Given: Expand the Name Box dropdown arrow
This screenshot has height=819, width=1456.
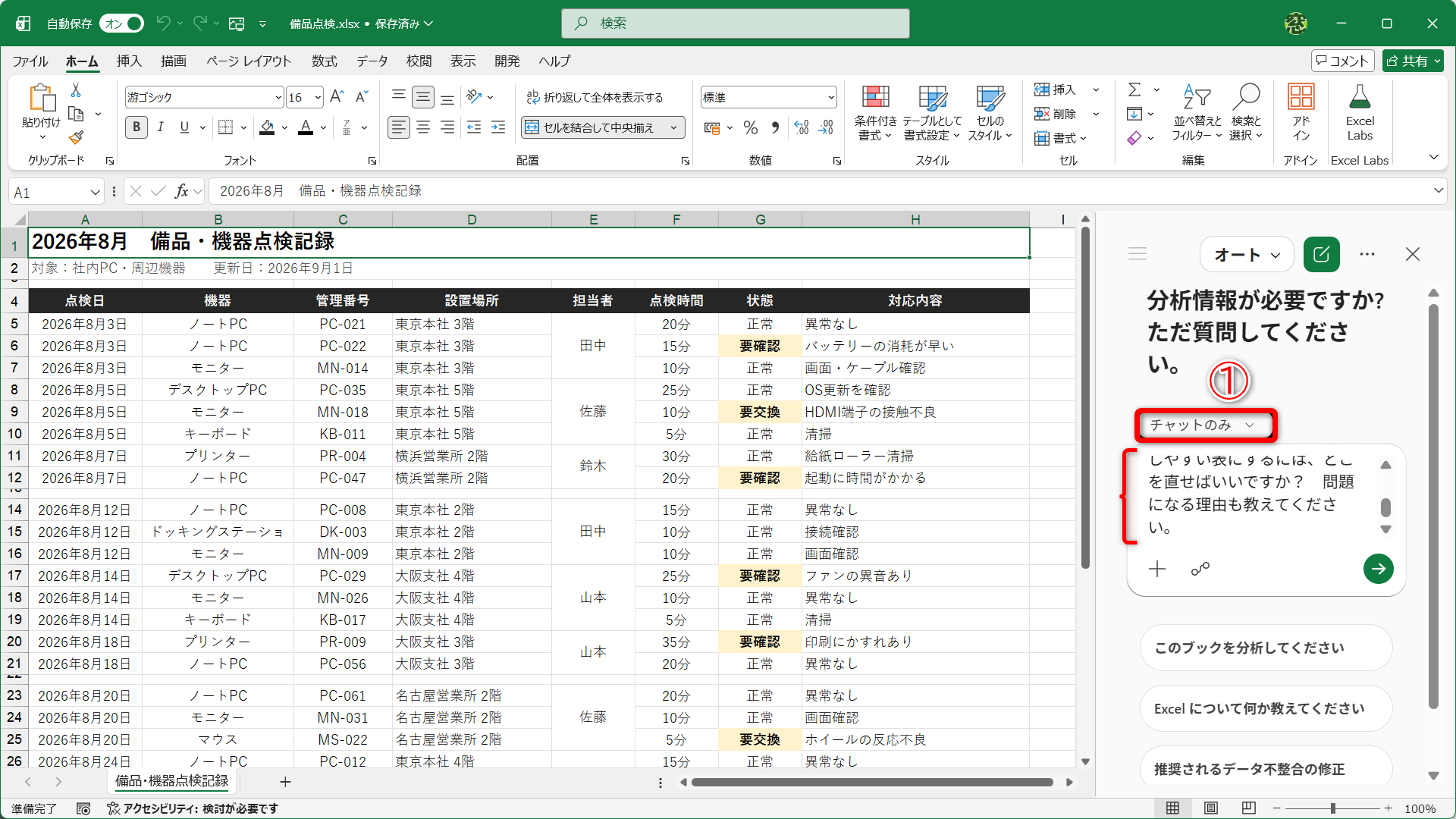Looking at the screenshot, I should pos(95,192).
